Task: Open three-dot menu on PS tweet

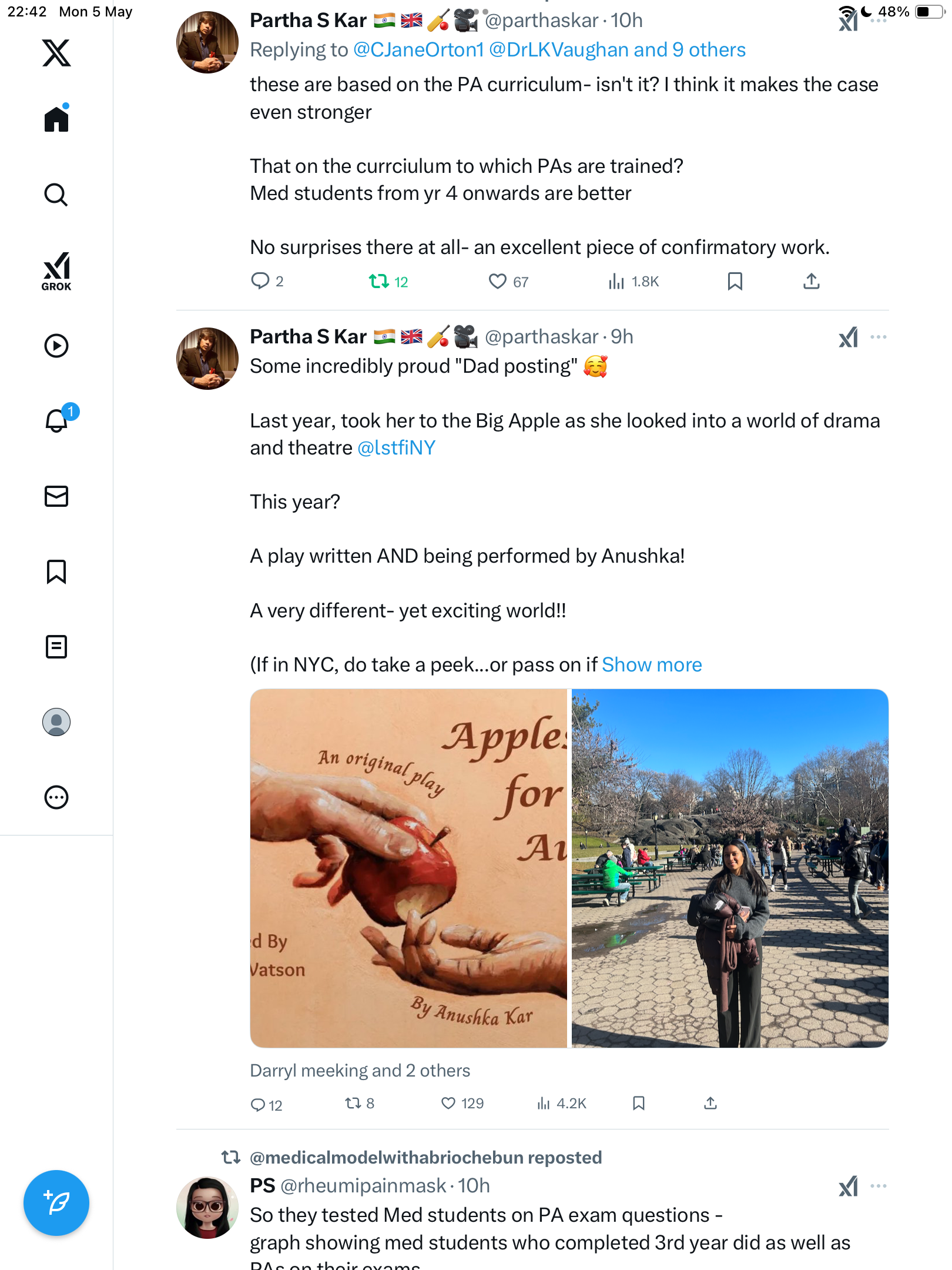Action: pyautogui.click(x=879, y=1186)
